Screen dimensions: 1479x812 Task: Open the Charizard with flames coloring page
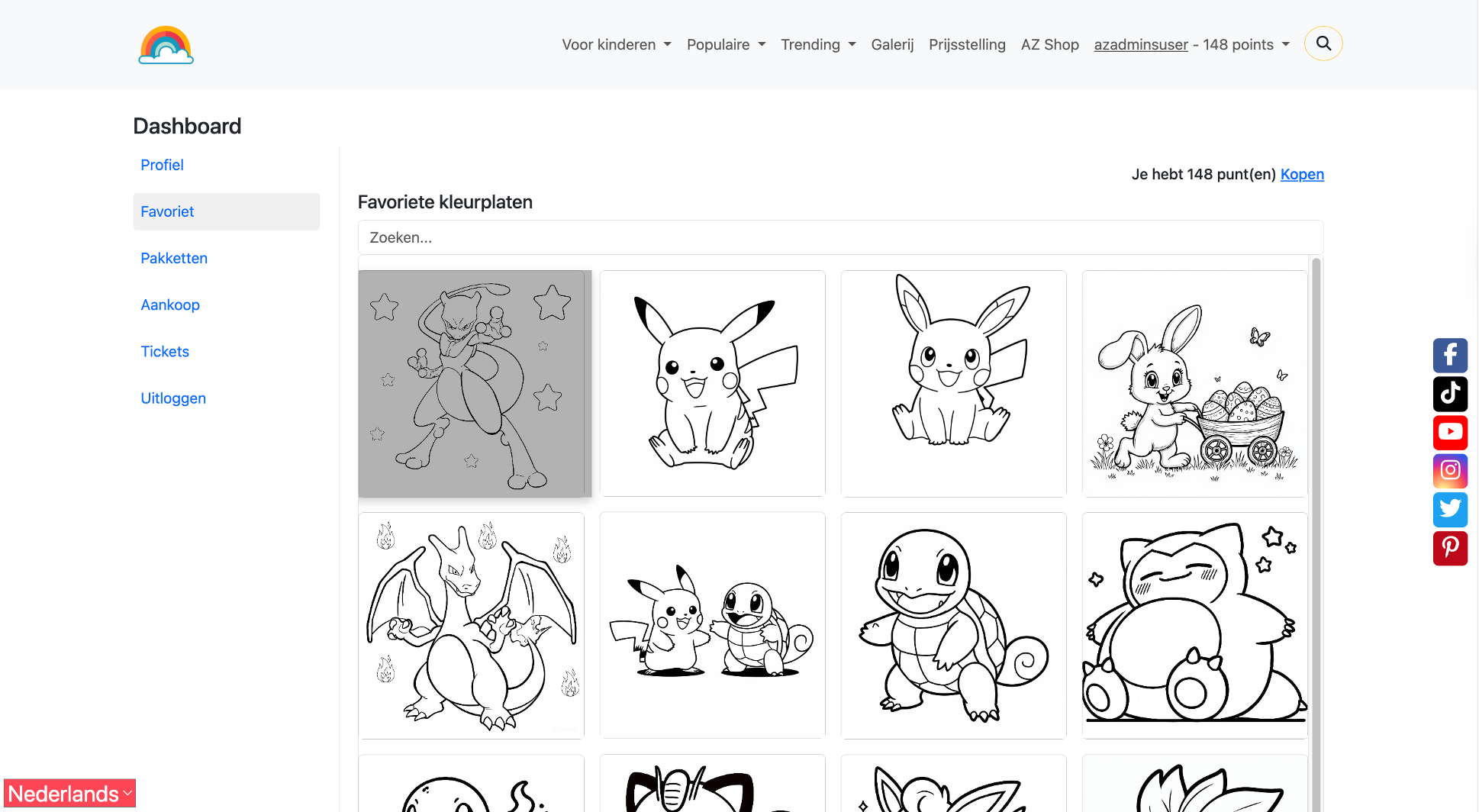pos(472,625)
